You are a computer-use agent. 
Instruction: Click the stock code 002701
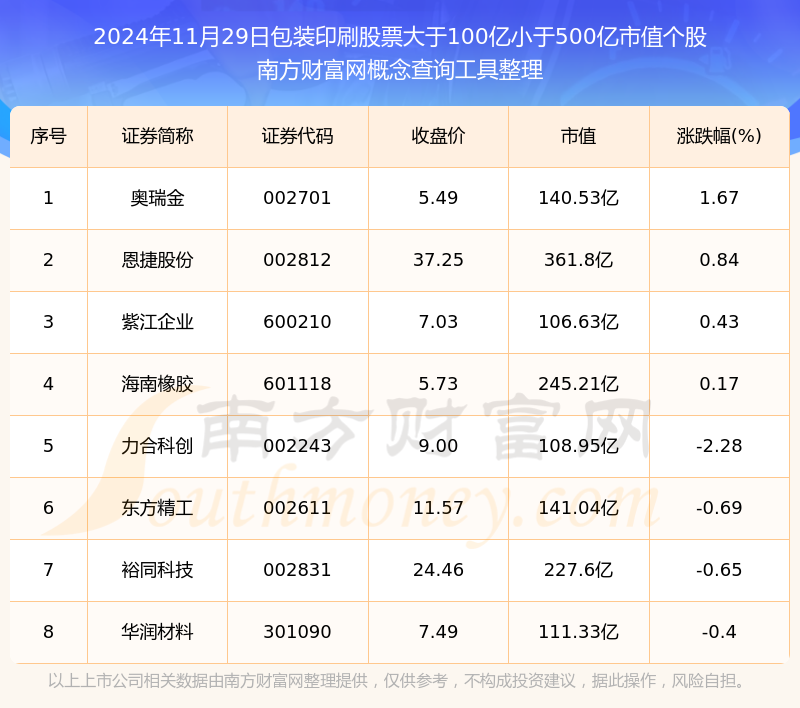[x=297, y=198]
